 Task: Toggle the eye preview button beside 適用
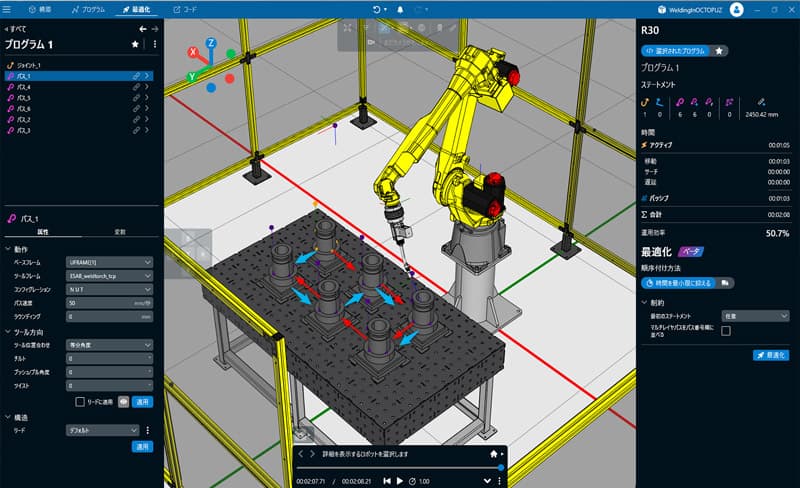pos(123,402)
